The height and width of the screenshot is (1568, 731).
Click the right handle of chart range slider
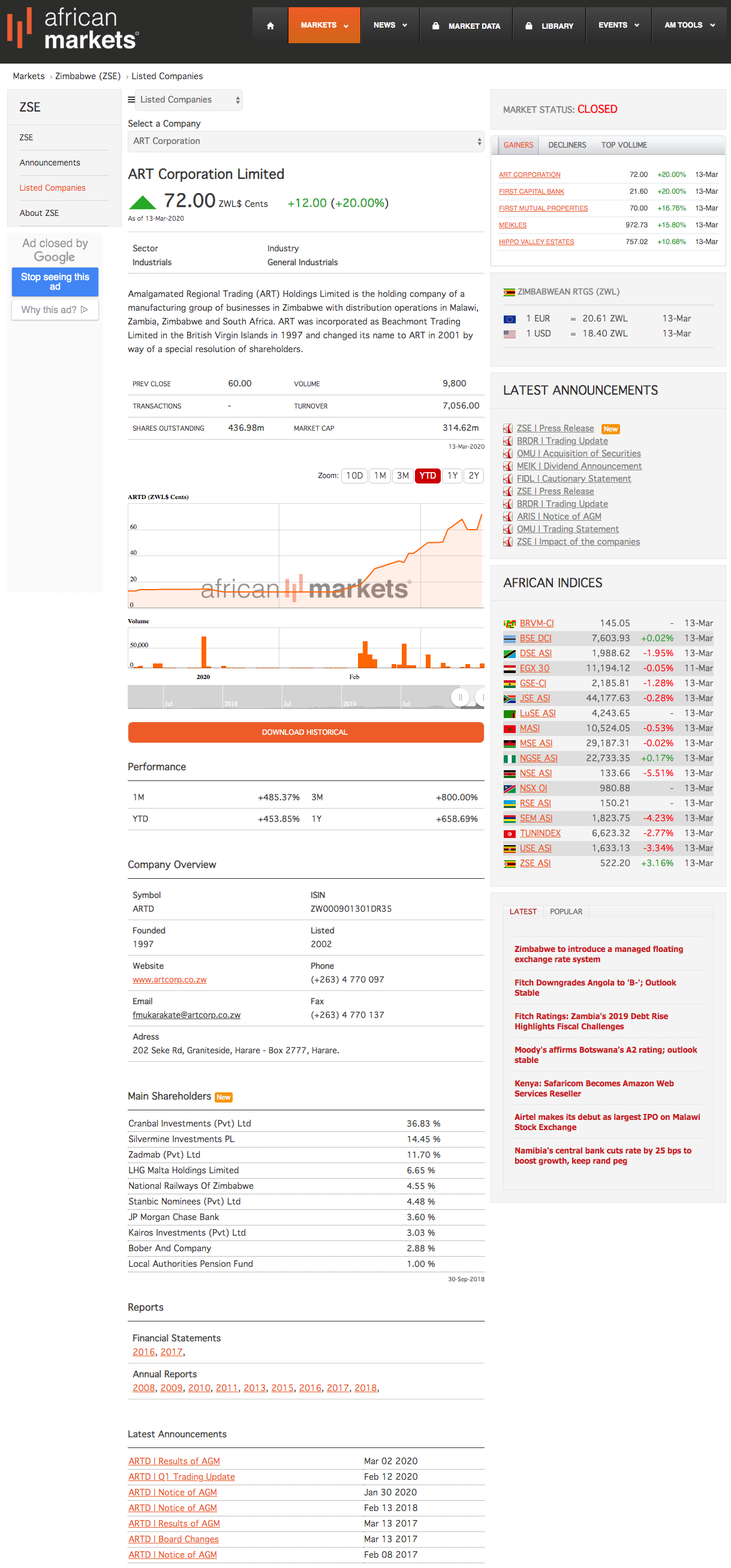coord(481,698)
